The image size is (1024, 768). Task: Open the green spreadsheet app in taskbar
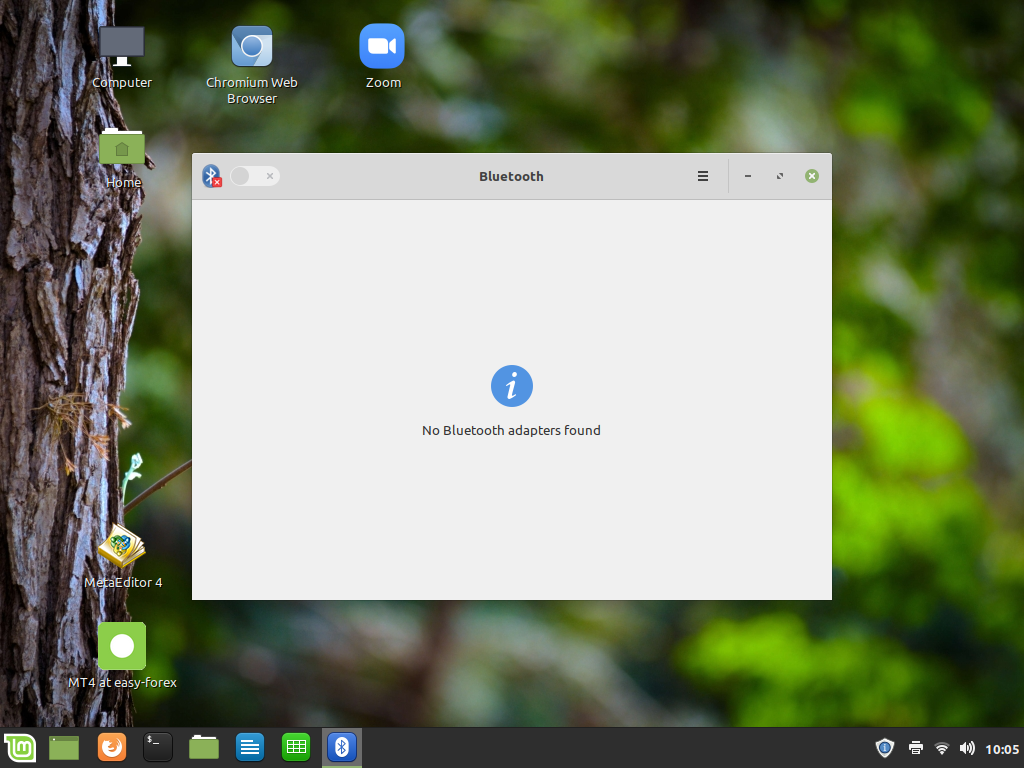295,747
